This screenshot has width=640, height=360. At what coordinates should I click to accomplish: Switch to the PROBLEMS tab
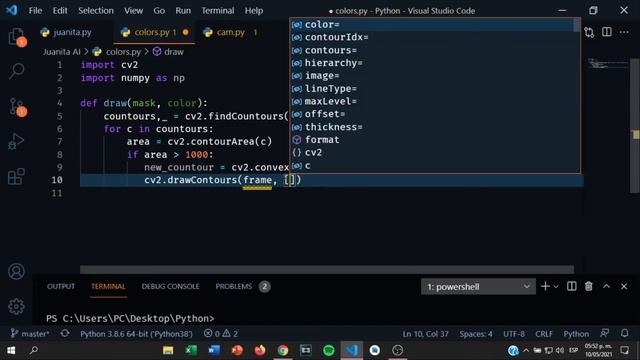point(242,287)
